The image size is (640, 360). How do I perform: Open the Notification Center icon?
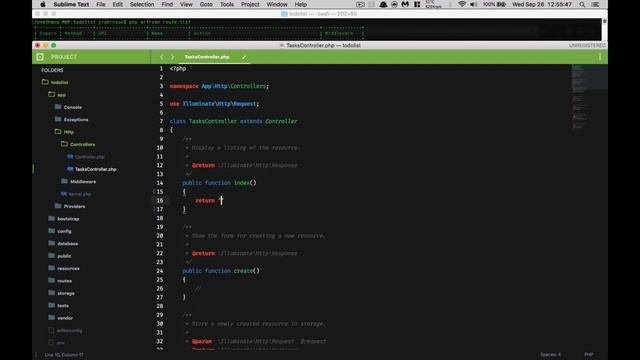pos(595,4)
